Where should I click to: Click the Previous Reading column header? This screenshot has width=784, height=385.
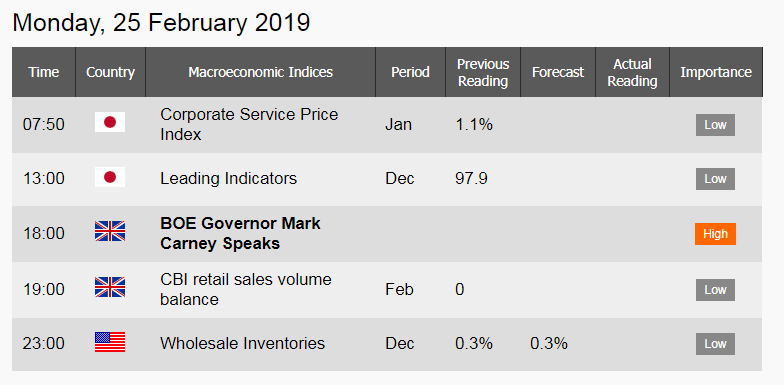point(483,72)
